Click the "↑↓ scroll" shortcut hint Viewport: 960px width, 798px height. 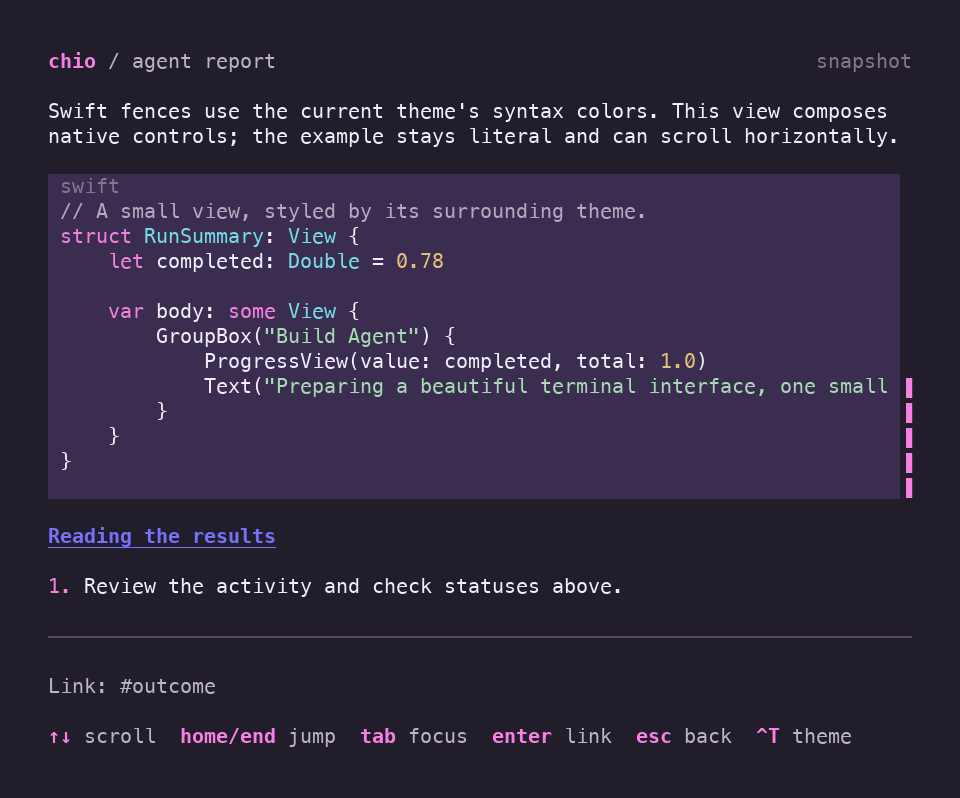(102, 736)
